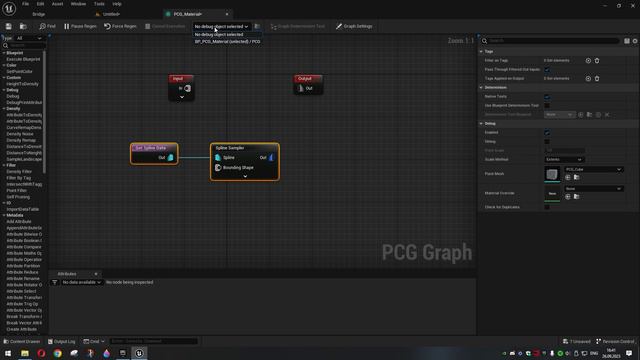The height and width of the screenshot is (360, 640).
Task: Select Execute Blueprint in node palette
Action: point(23,59)
